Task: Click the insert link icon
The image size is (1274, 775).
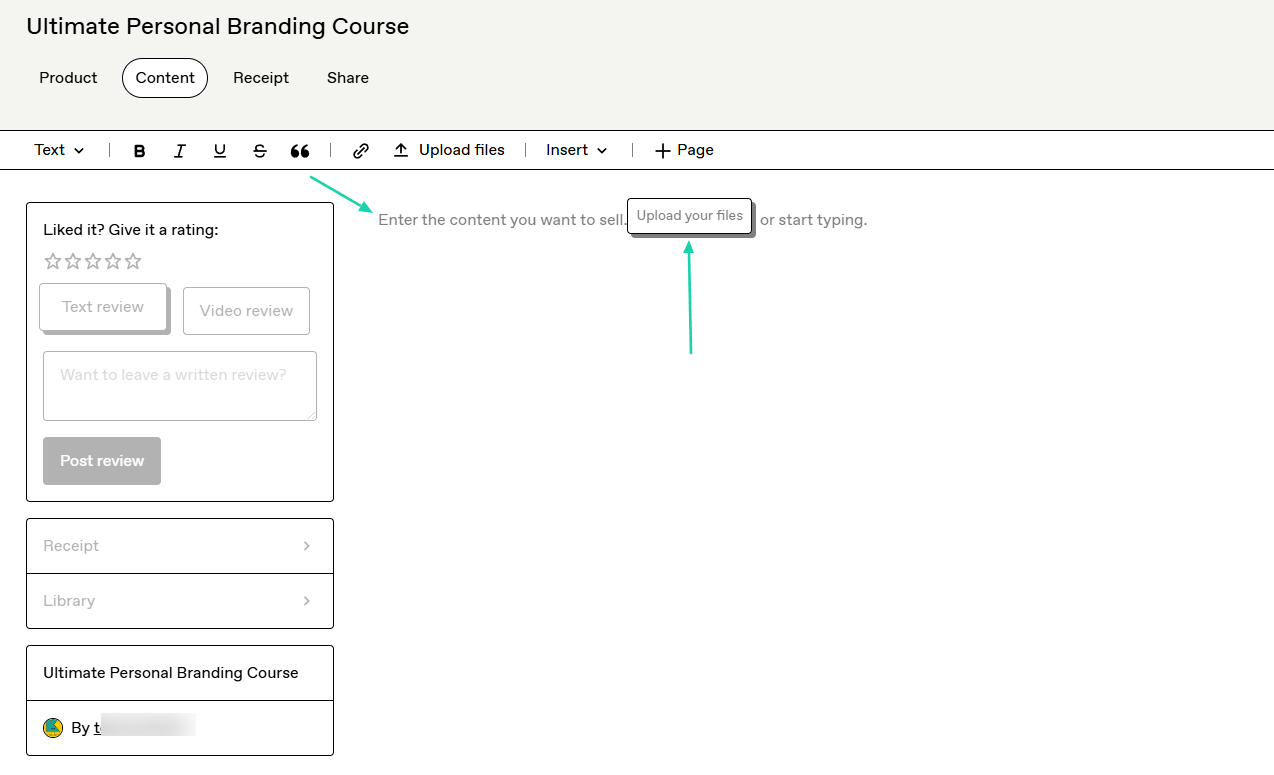Action: (x=361, y=151)
